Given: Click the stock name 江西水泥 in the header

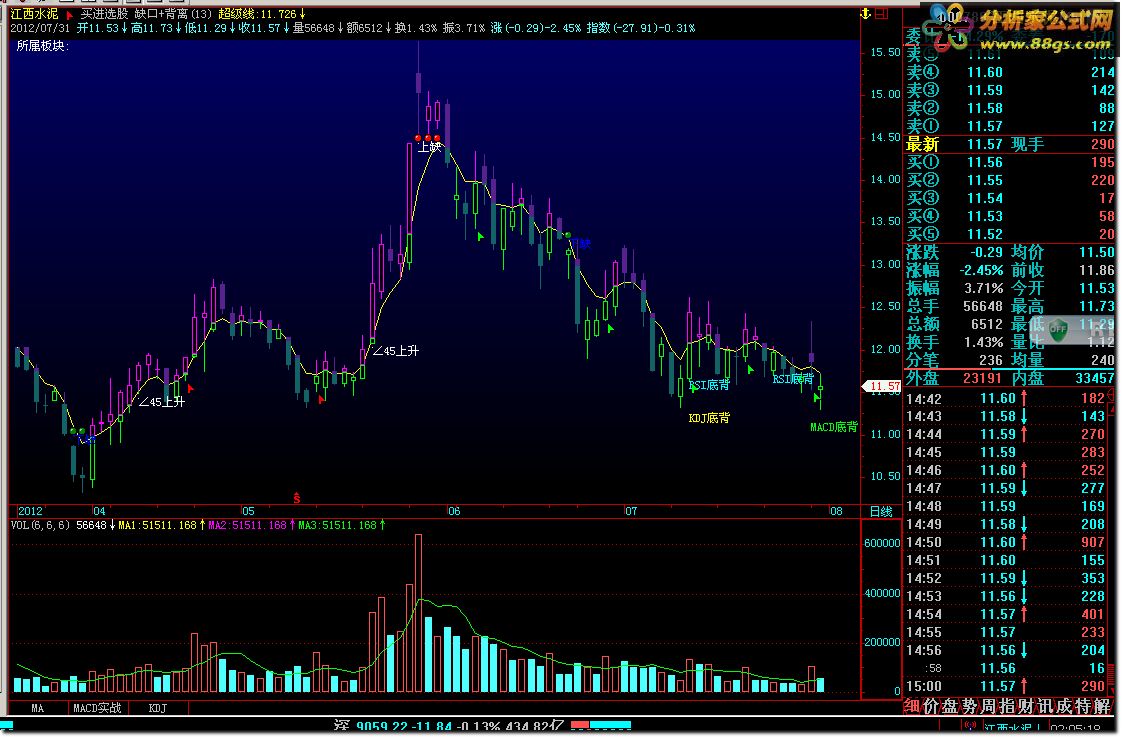Looking at the screenshot, I should pos(34,14).
